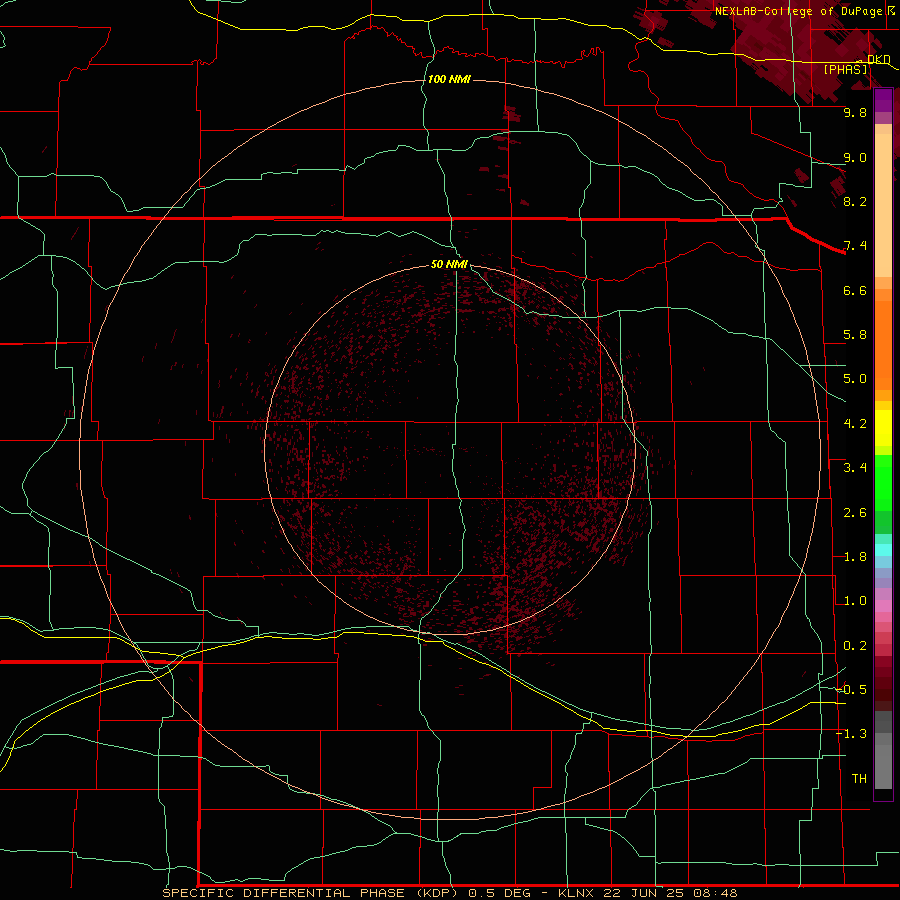Click the 5.8 value on the color scale
The width and height of the screenshot is (900, 900).
pyautogui.click(x=855, y=335)
